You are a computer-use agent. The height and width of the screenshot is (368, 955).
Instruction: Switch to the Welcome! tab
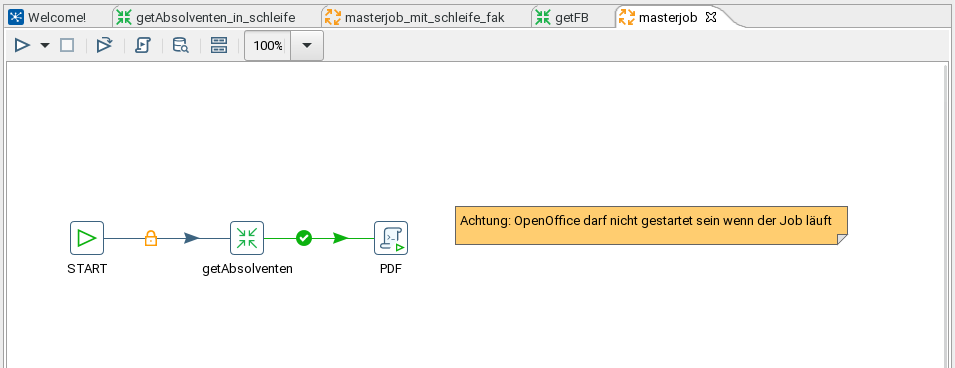point(48,18)
